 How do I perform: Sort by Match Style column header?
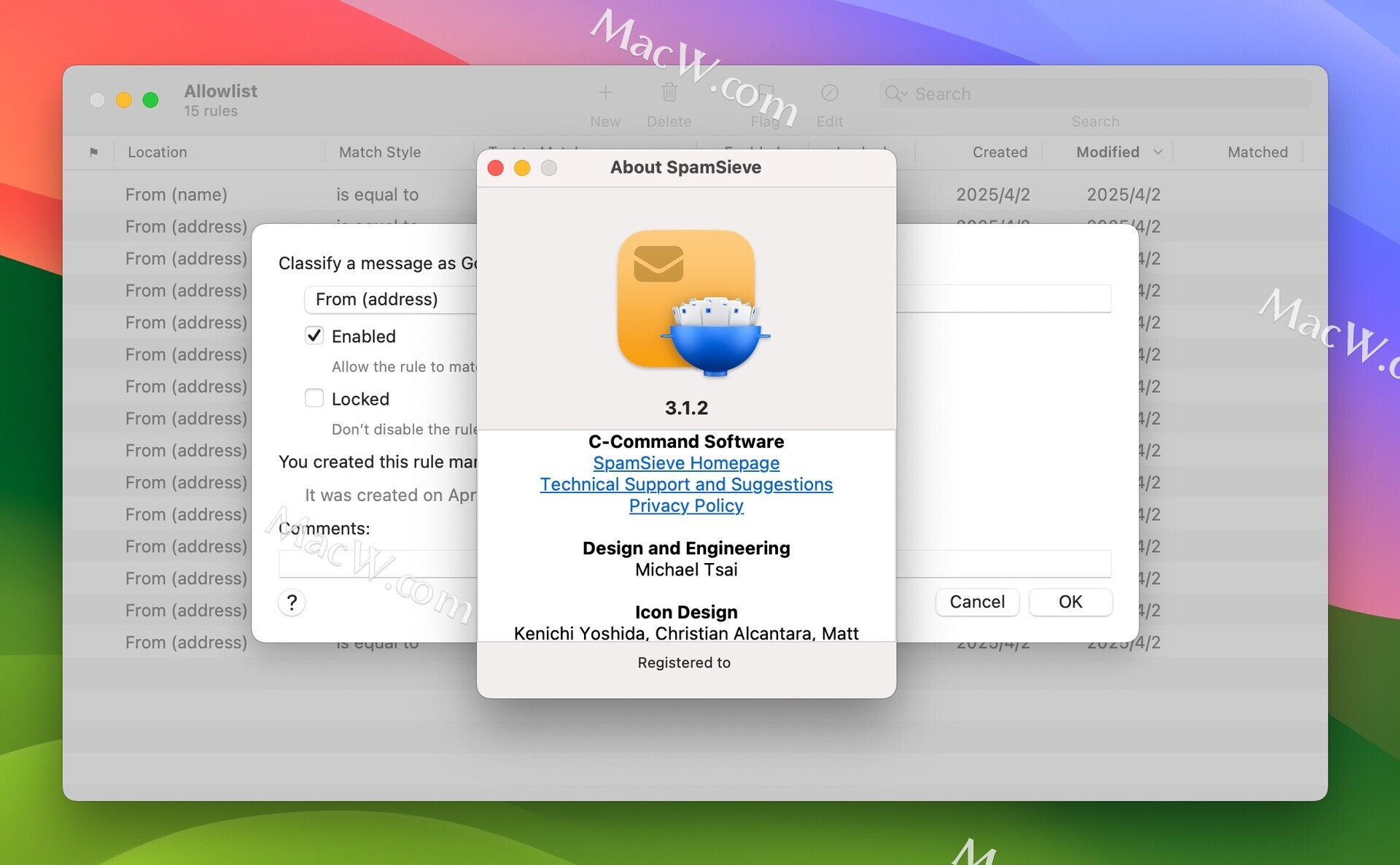380,152
